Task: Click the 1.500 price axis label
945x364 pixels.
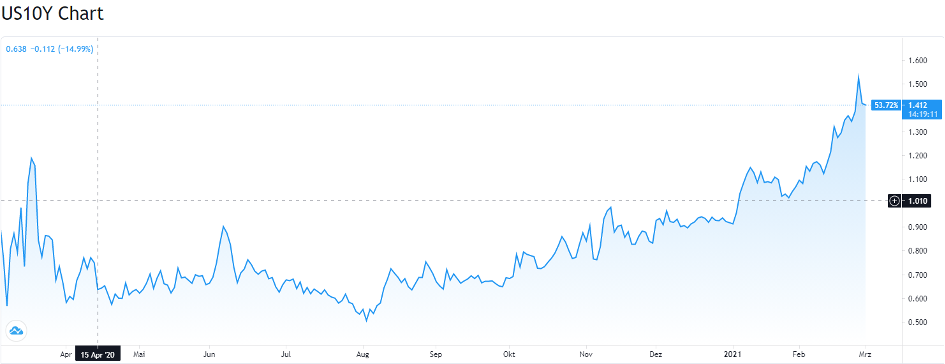Action: (917, 84)
